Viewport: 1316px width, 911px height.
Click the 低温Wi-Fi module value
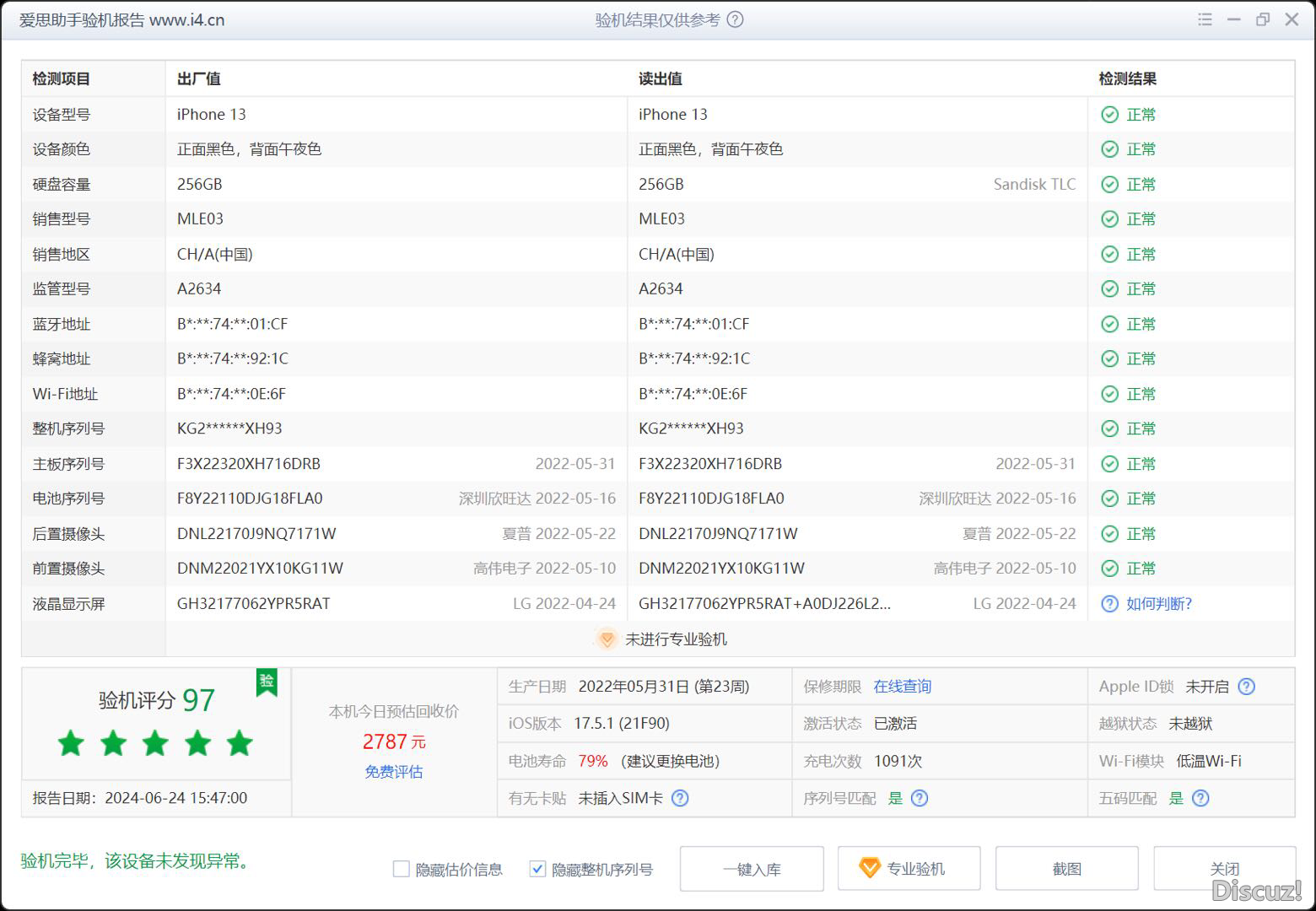(1209, 761)
